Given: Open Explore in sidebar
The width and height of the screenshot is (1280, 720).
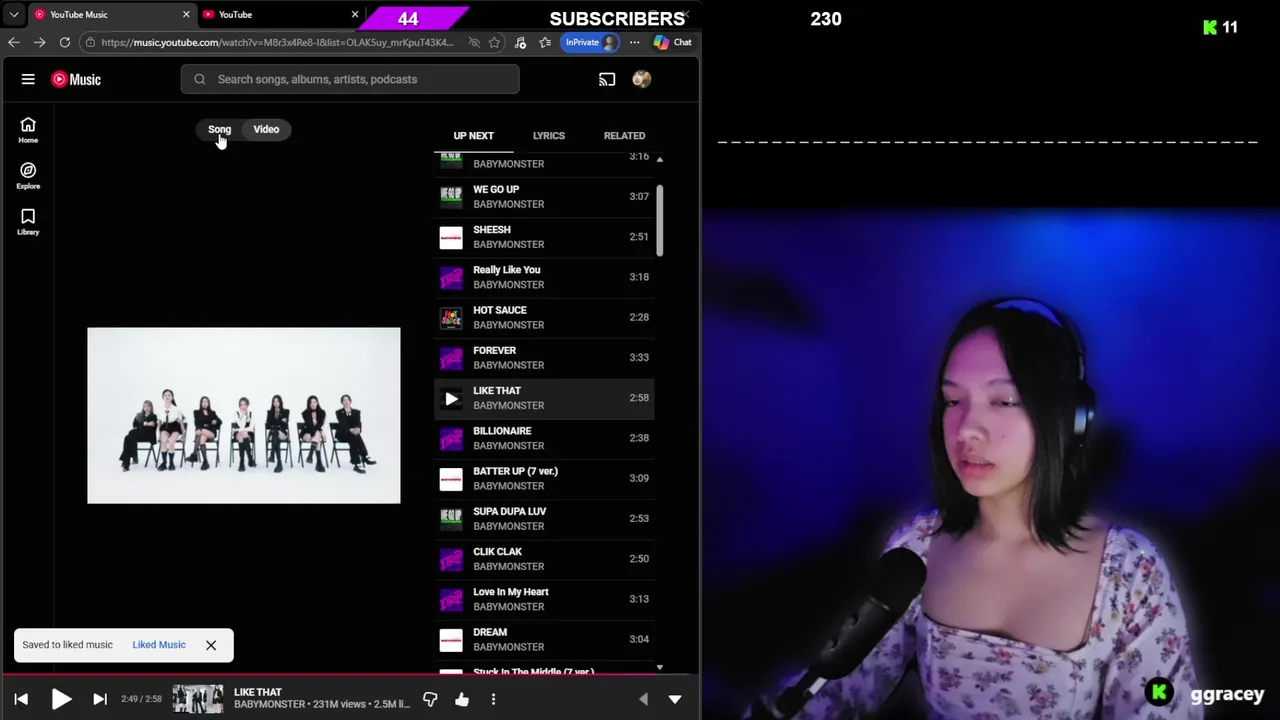Looking at the screenshot, I should tap(28, 175).
